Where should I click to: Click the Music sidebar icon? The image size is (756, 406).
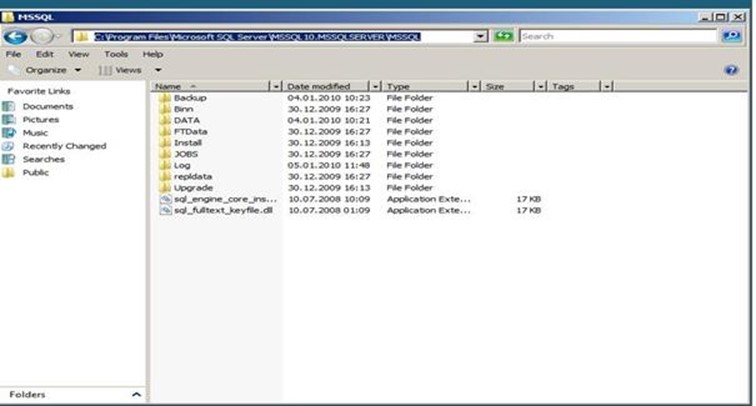(x=9, y=133)
